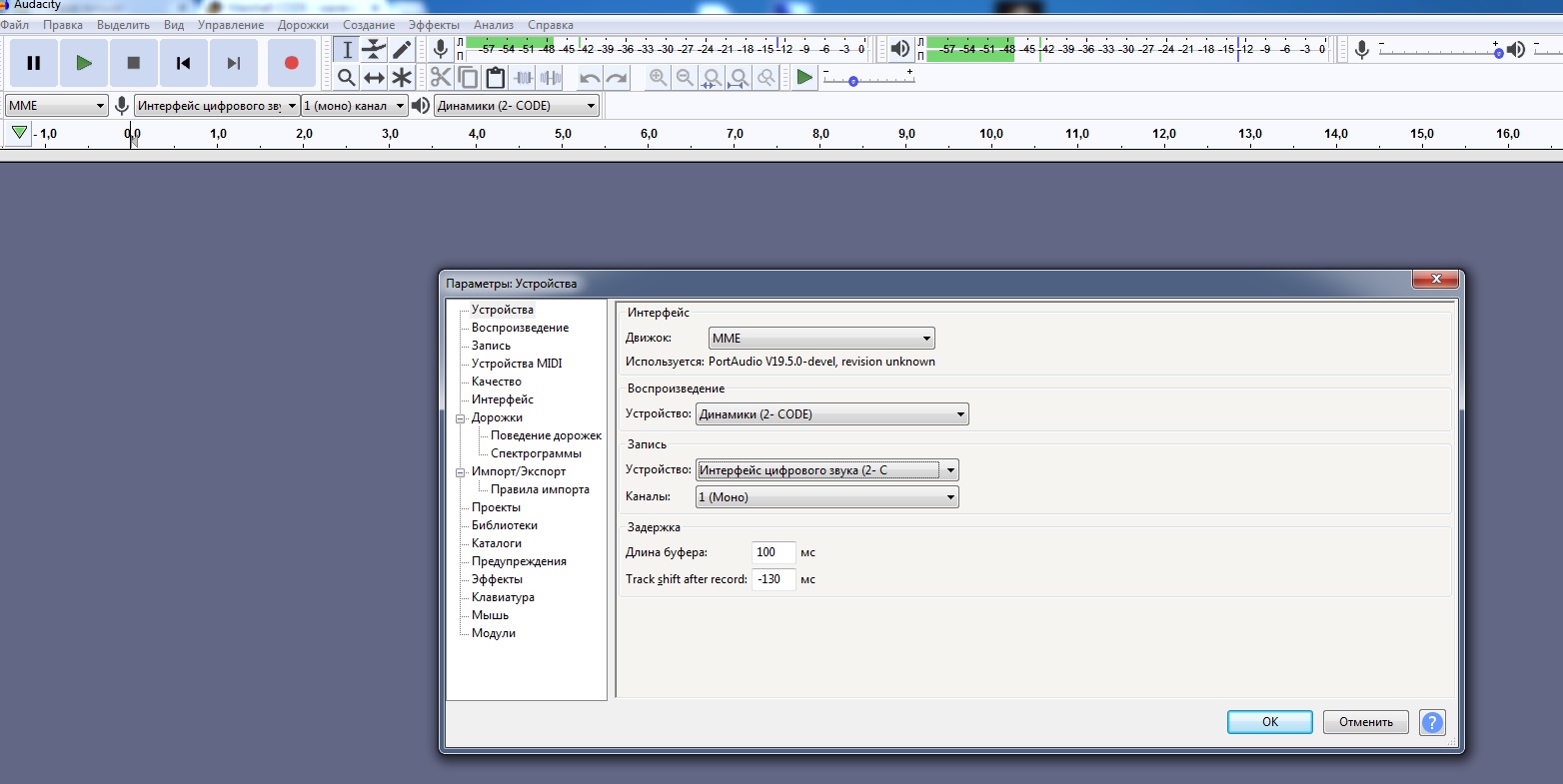Screen dimensions: 1563x784
Task: Click Fit Selection to width icon
Action: (712, 77)
